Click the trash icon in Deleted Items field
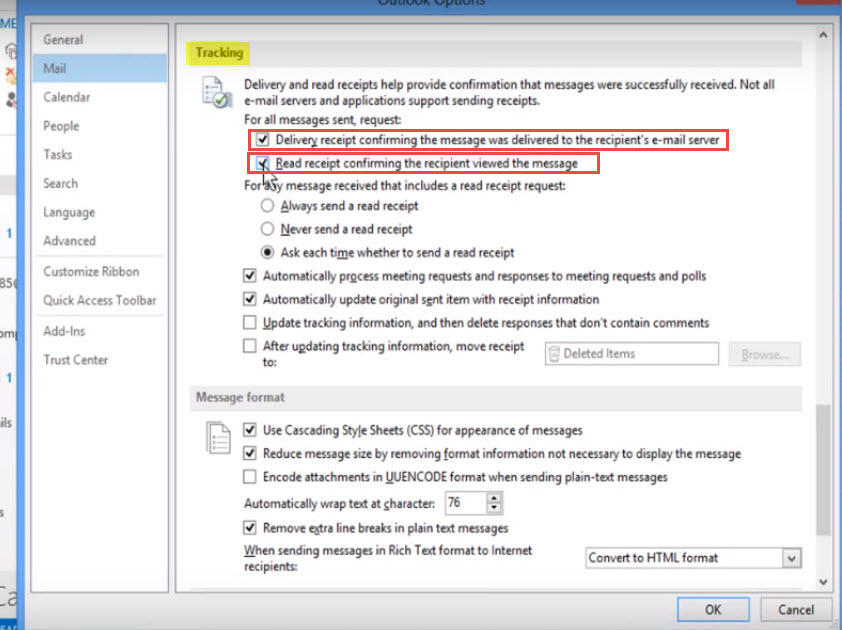This screenshot has height=630, width=842. pos(554,354)
